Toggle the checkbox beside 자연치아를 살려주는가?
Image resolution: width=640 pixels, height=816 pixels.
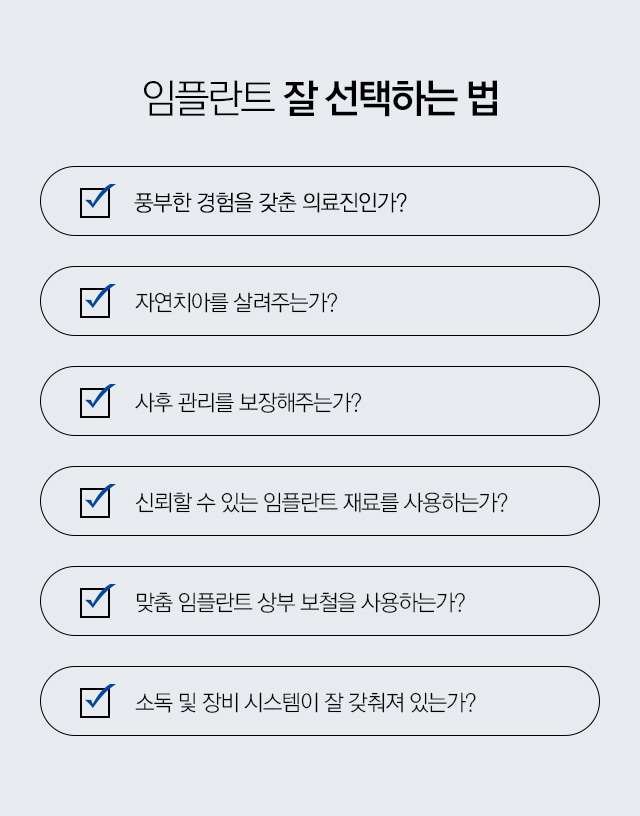pos(95,302)
